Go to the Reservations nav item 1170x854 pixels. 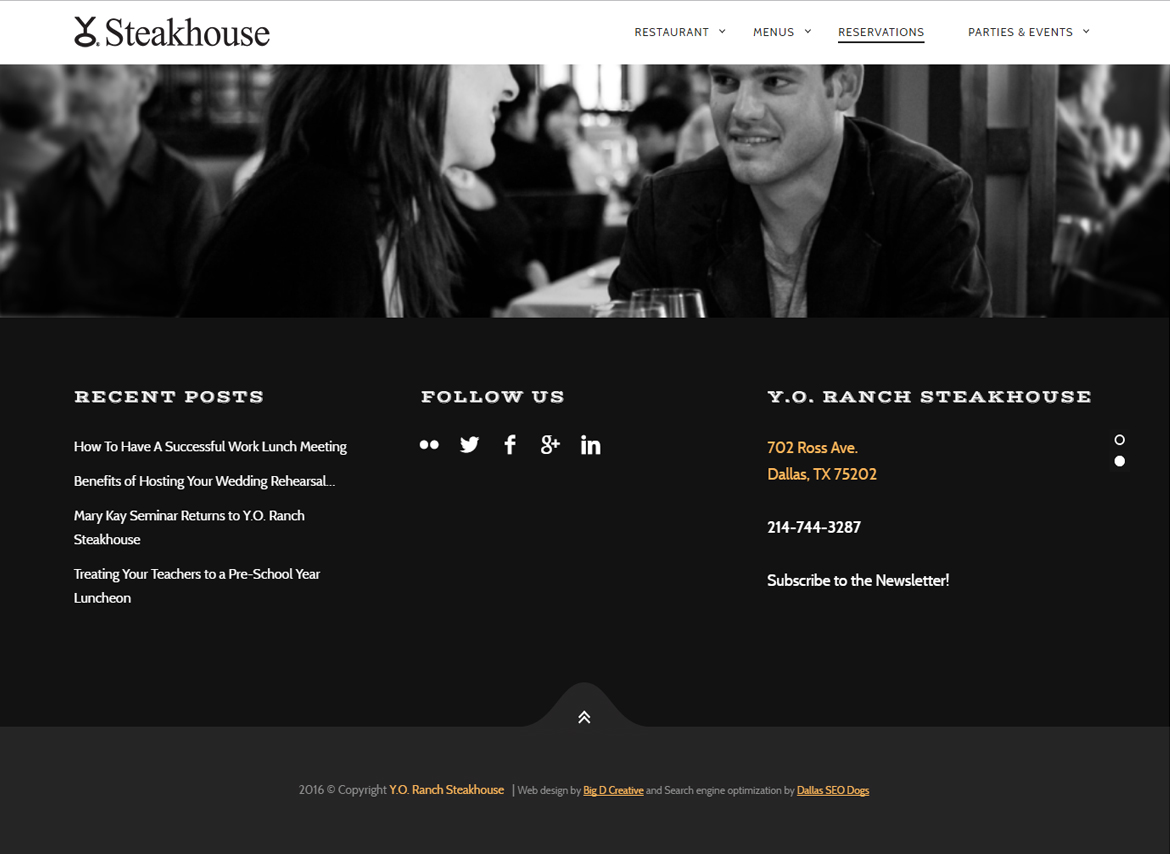pyautogui.click(x=880, y=32)
